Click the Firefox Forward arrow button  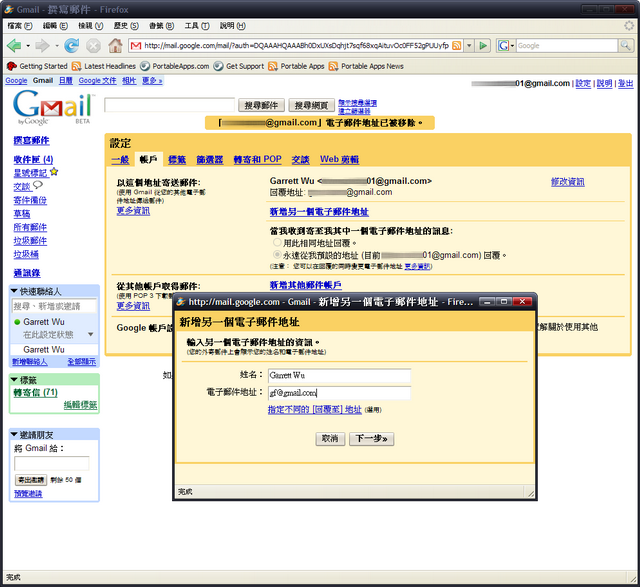(42, 46)
